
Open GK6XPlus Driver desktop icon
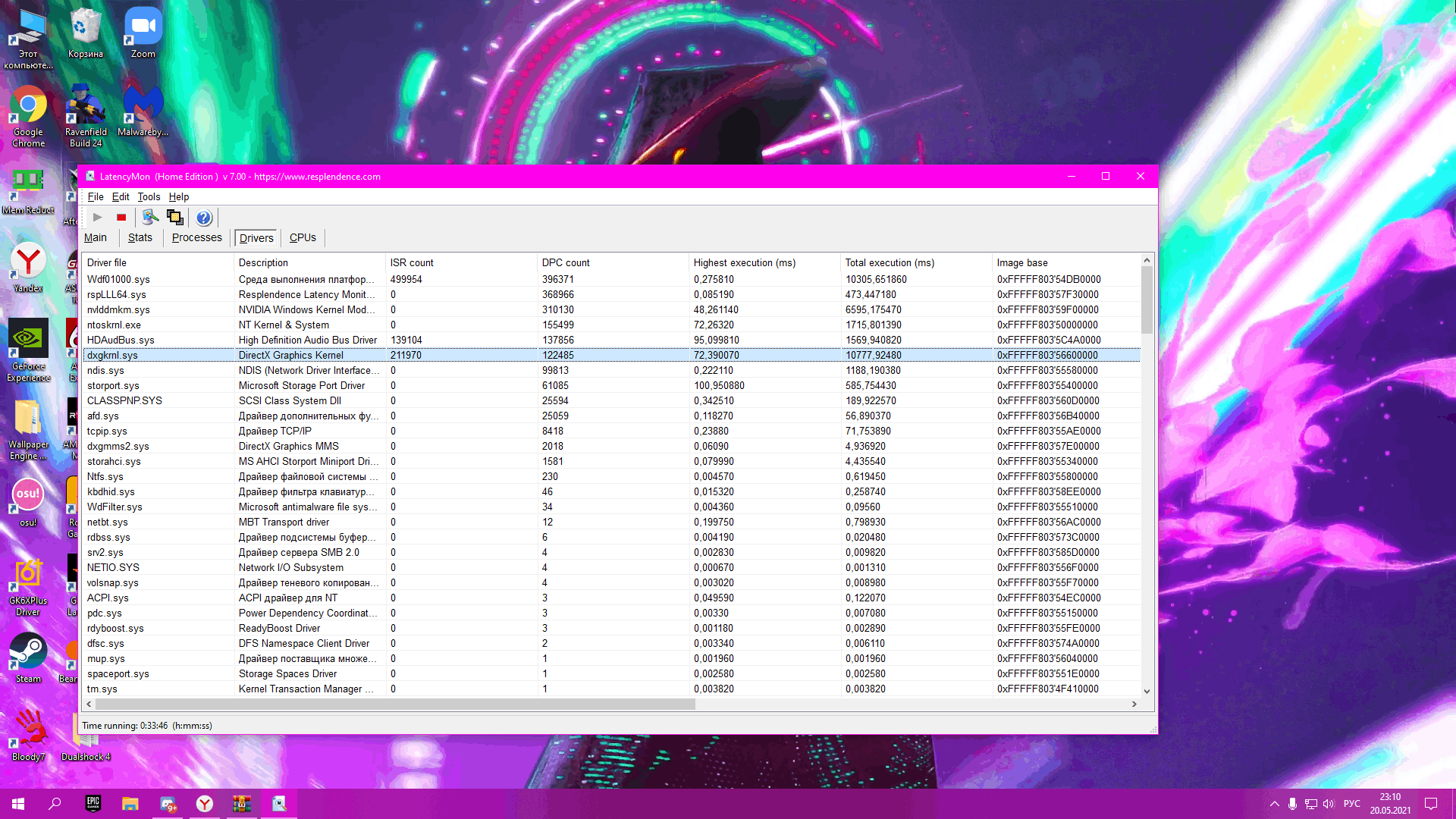[x=28, y=587]
